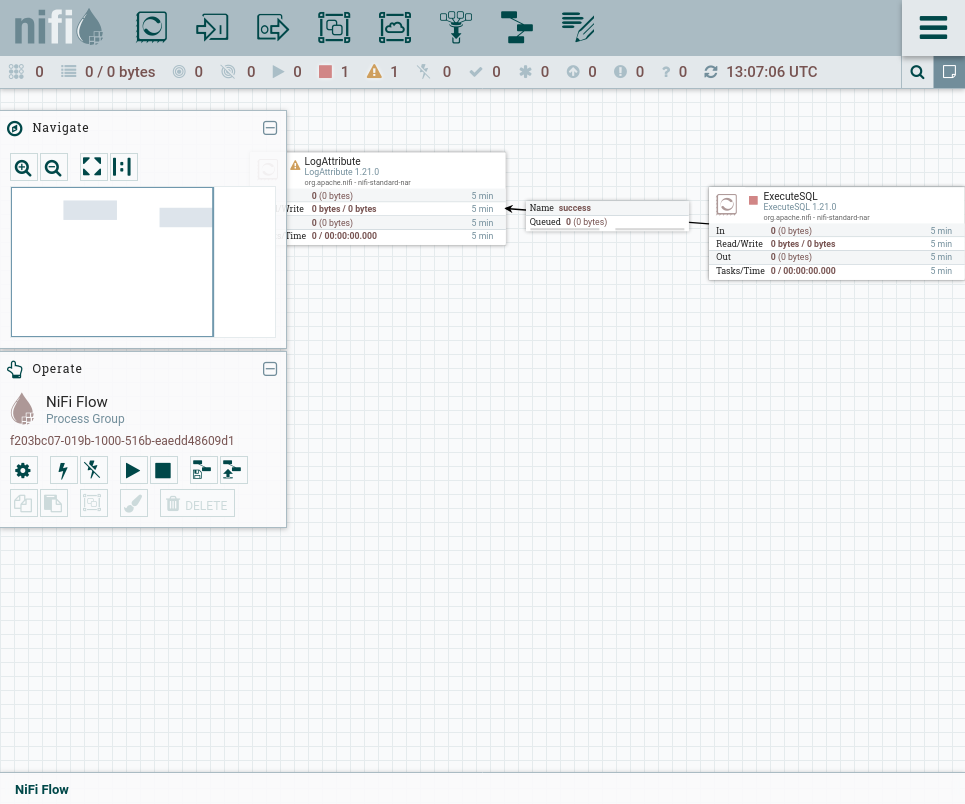This screenshot has height=804, width=965.
Task: Click ExecuteSQL Tasks/Time row
Action: (836, 271)
